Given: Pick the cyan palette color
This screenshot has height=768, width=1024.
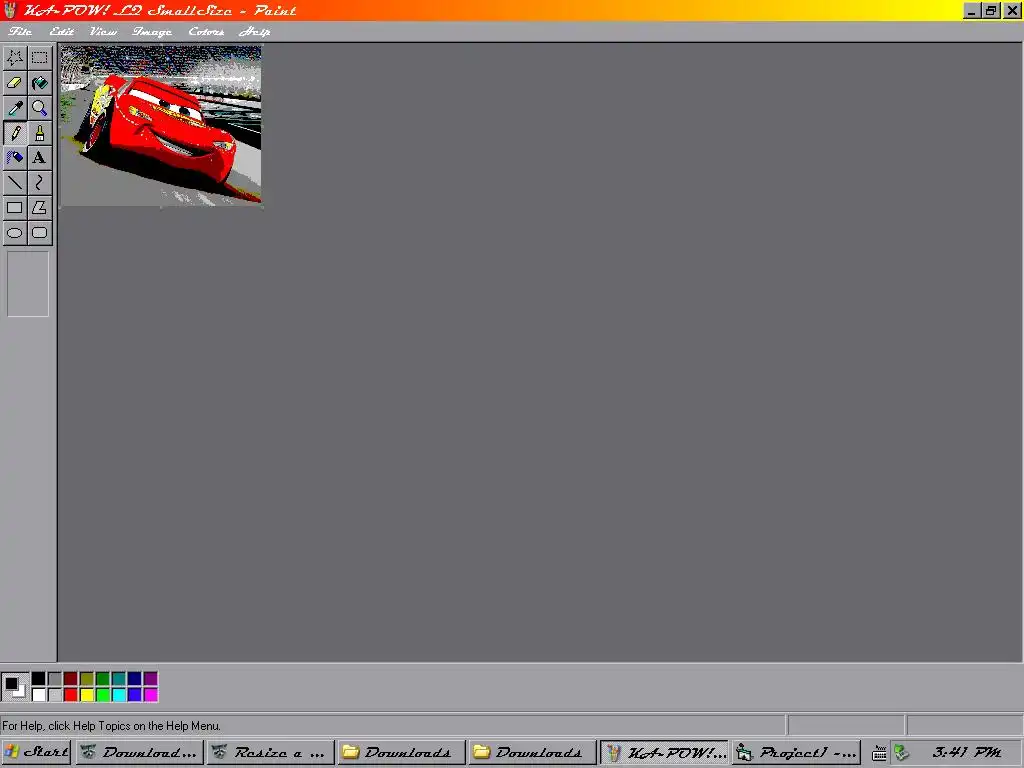Looking at the screenshot, I should [x=119, y=695].
